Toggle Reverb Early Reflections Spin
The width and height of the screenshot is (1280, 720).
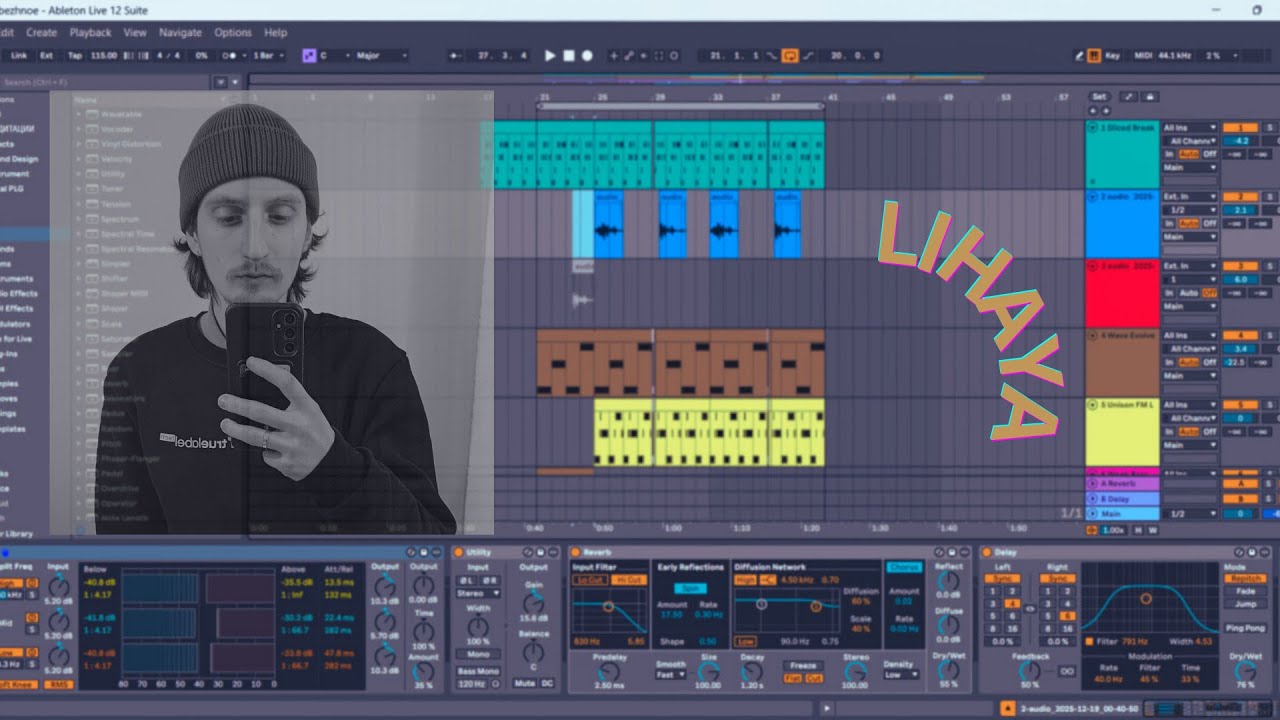[x=690, y=589]
